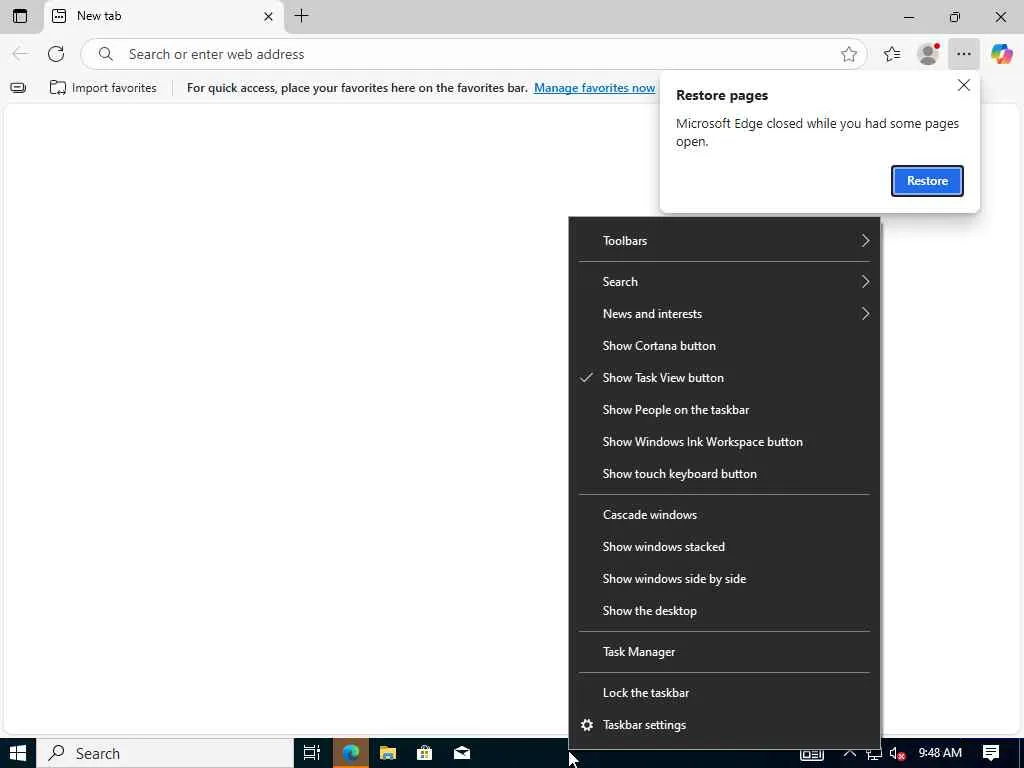
Task: Enable Show Windows Ink Workspace button
Action: pyautogui.click(x=724, y=441)
